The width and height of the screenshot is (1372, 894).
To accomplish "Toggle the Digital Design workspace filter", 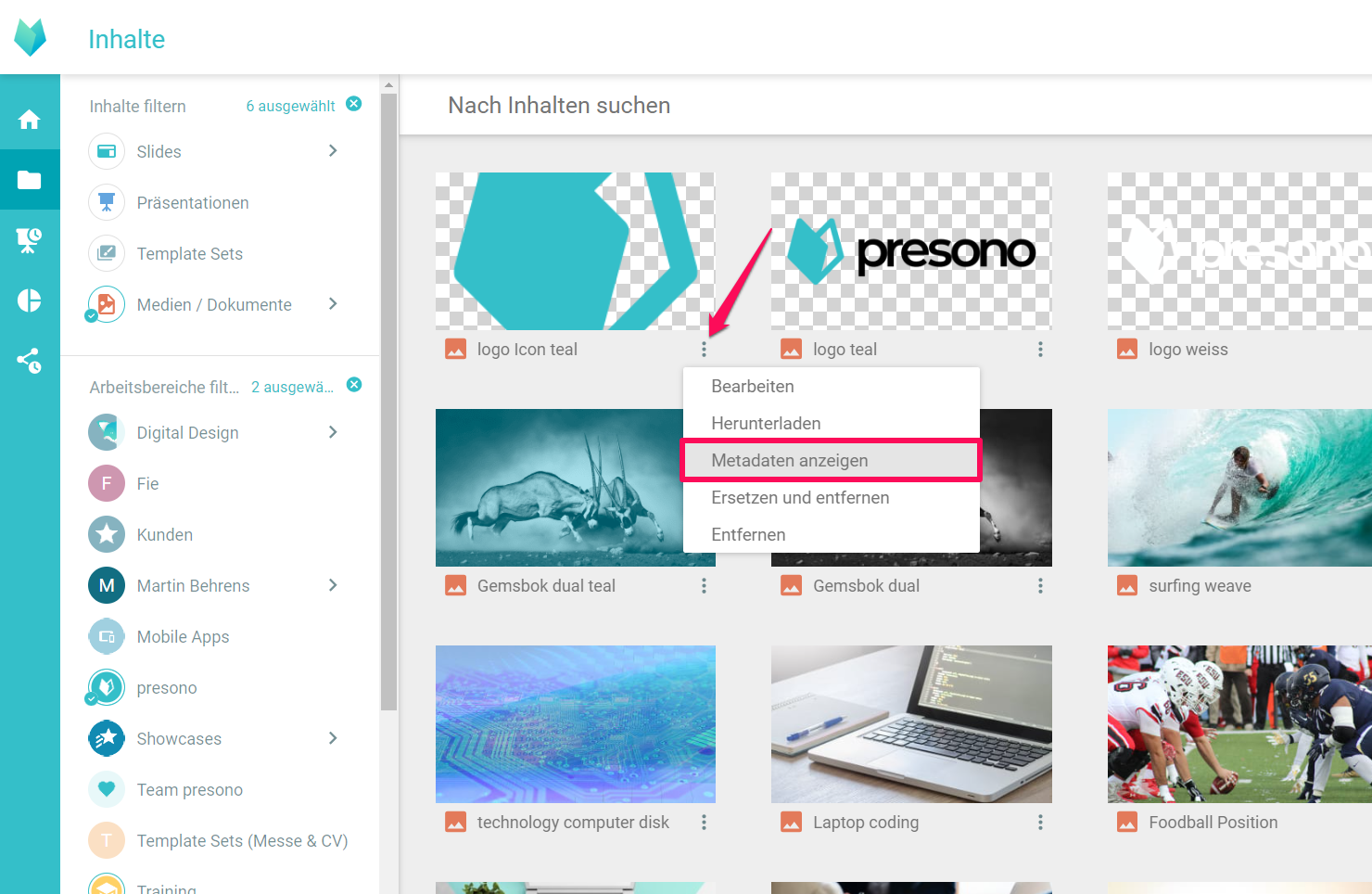I will pos(107,432).
